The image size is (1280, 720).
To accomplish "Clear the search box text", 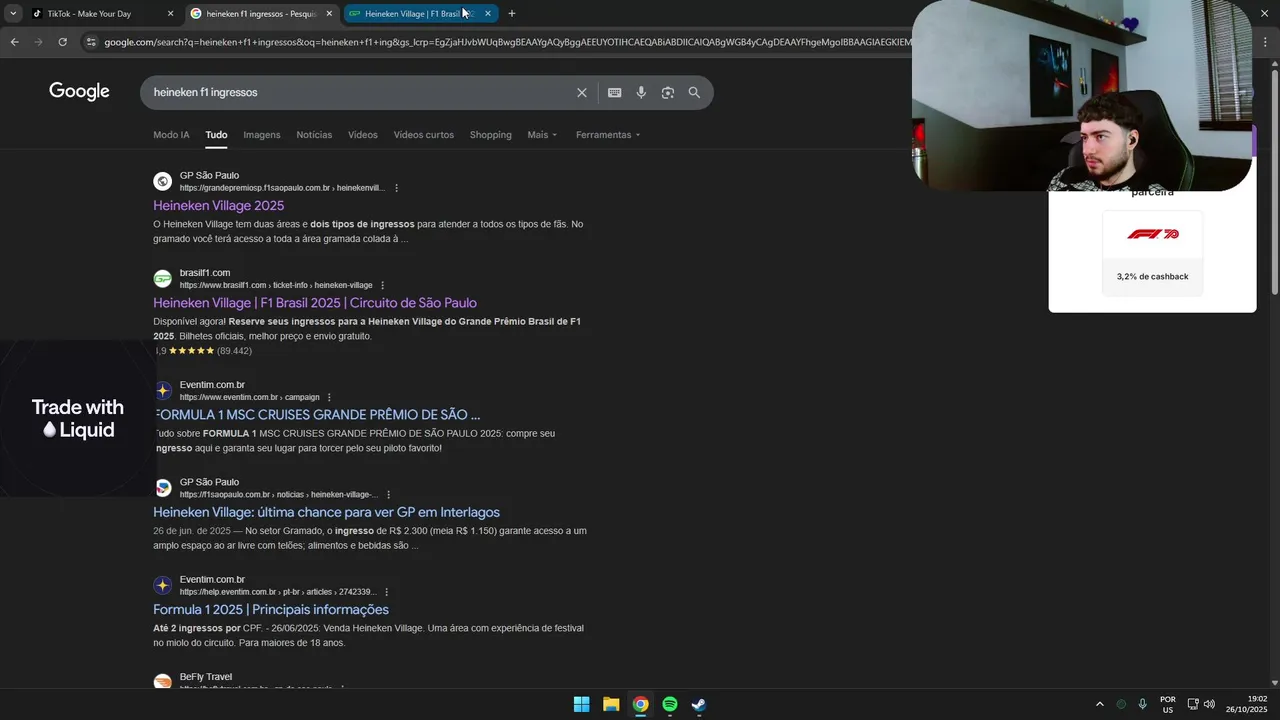I will tap(582, 93).
